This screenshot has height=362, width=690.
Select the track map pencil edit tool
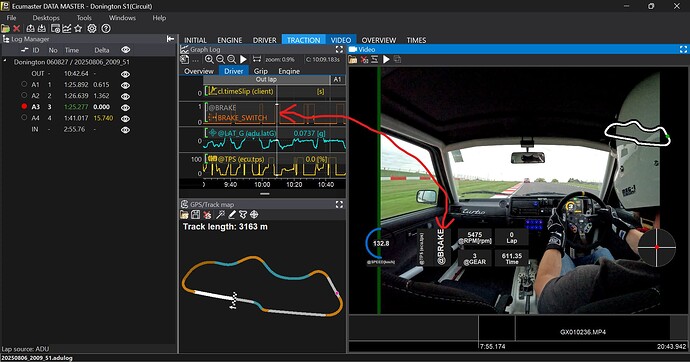click(x=231, y=215)
